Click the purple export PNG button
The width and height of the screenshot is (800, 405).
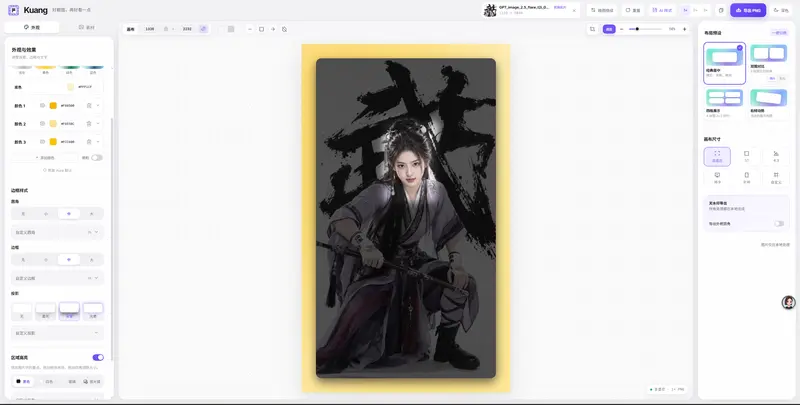click(748, 10)
